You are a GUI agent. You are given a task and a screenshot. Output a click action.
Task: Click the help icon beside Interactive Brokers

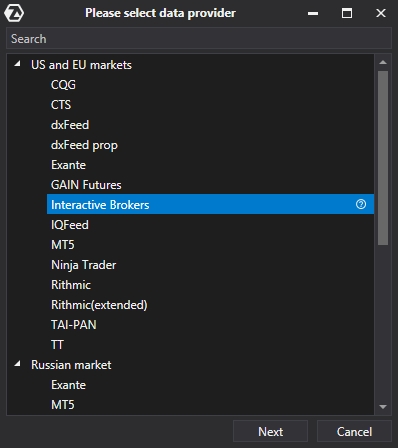coord(361,204)
